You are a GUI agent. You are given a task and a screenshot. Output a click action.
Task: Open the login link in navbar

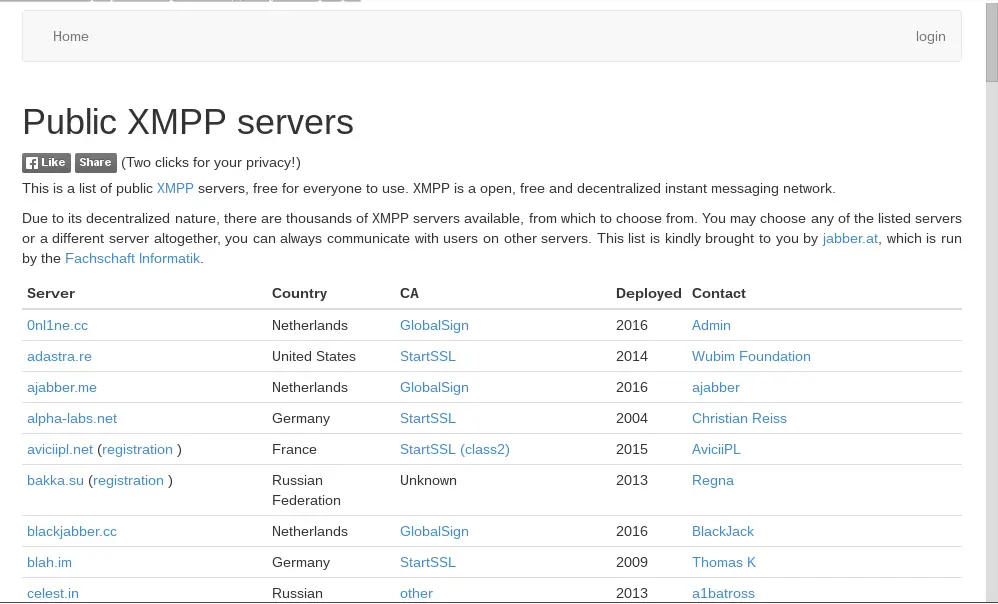[x=931, y=36]
